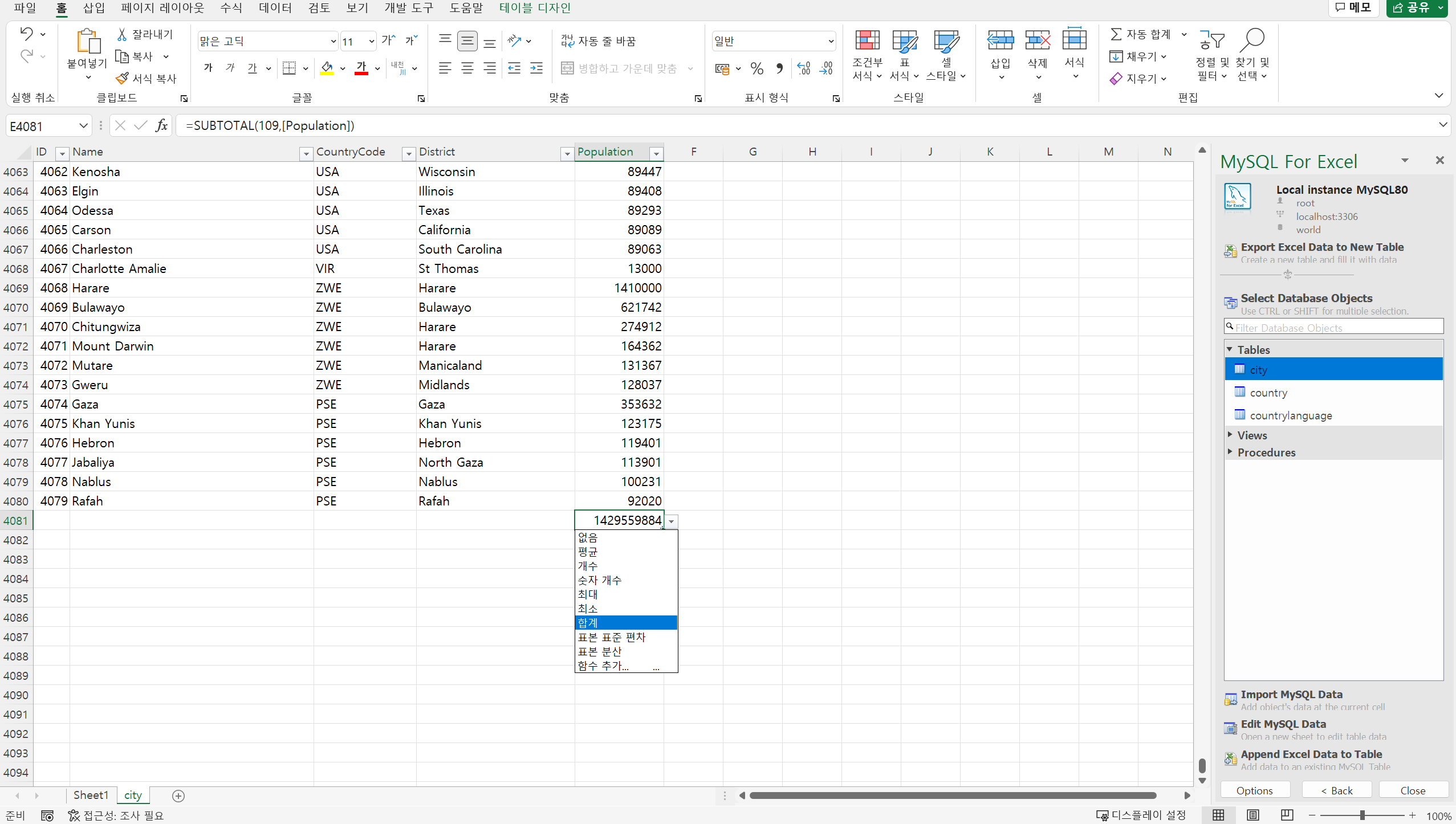Toggle italic formatting 가
1456x824 pixels.
[x=230, y=68]
